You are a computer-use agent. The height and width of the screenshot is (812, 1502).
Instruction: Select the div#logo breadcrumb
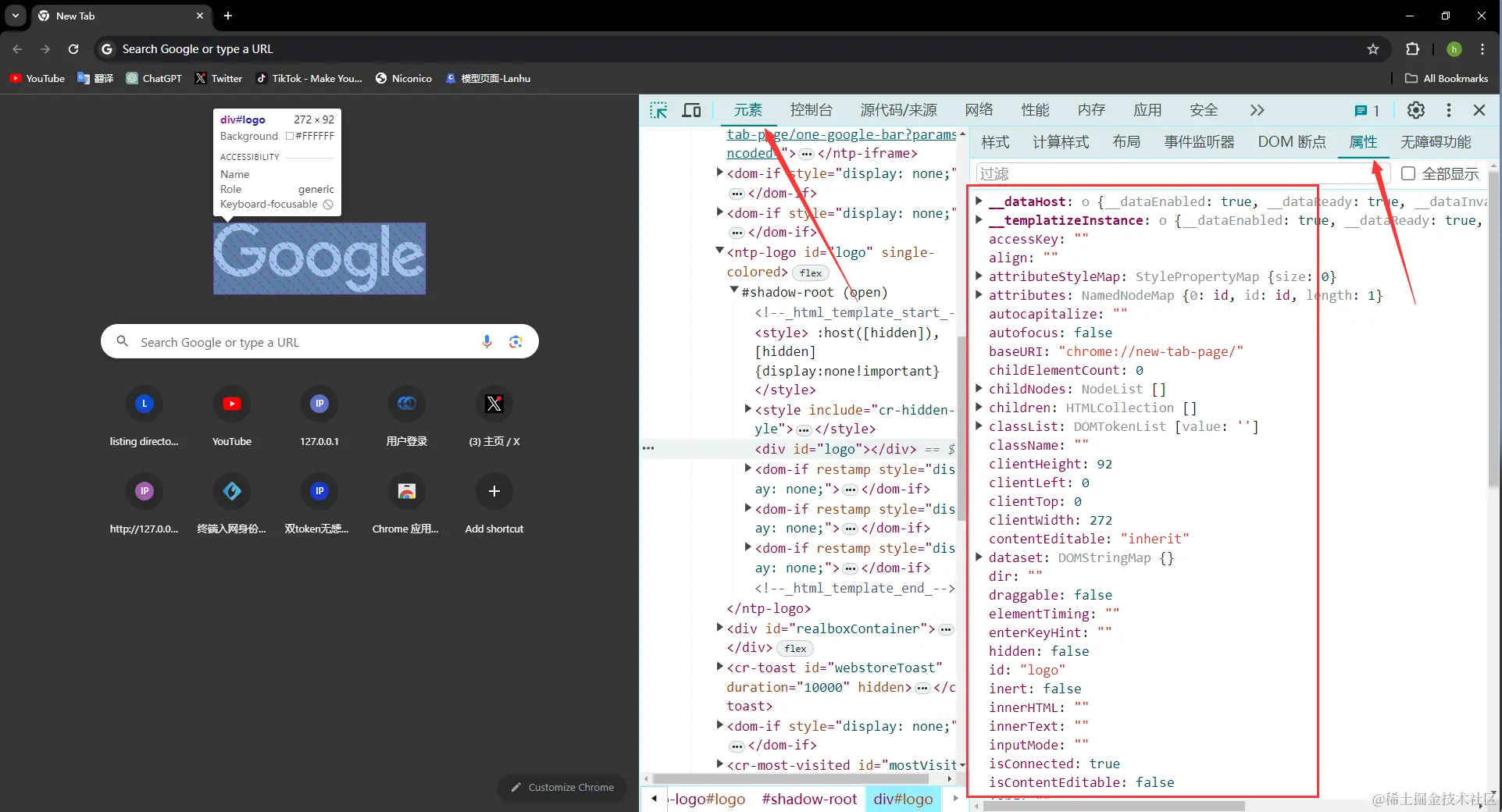pyautogui.click(x=904, y=799)
